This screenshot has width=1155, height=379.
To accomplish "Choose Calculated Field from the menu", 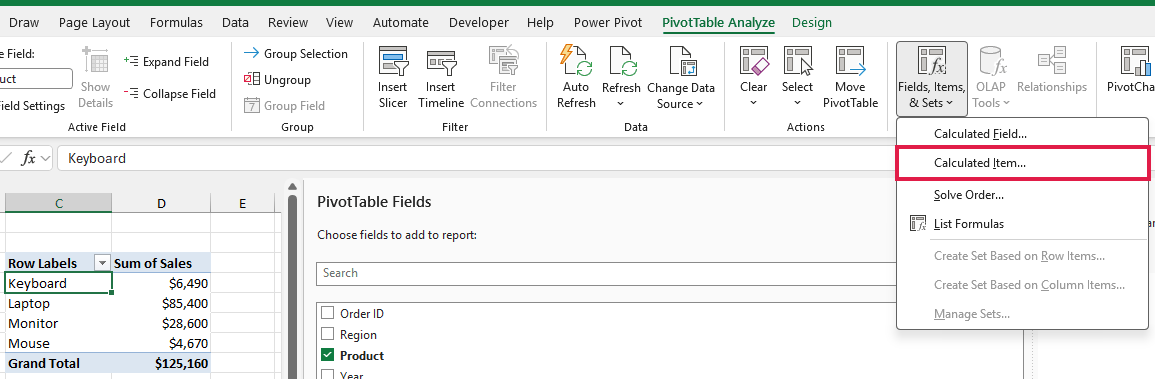I will tap(1022, 134).
